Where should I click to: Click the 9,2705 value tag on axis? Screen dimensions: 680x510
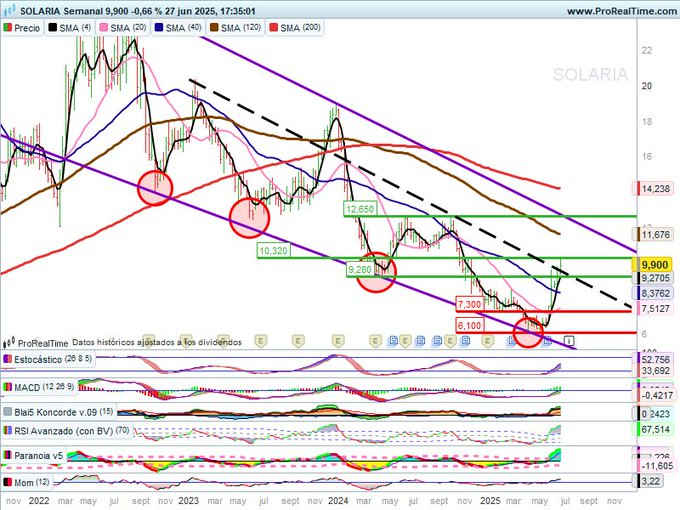(654, 278)
